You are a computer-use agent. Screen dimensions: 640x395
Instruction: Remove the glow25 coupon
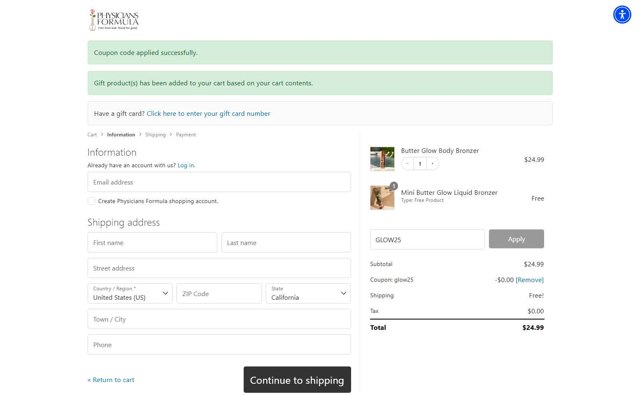point(529,280)
